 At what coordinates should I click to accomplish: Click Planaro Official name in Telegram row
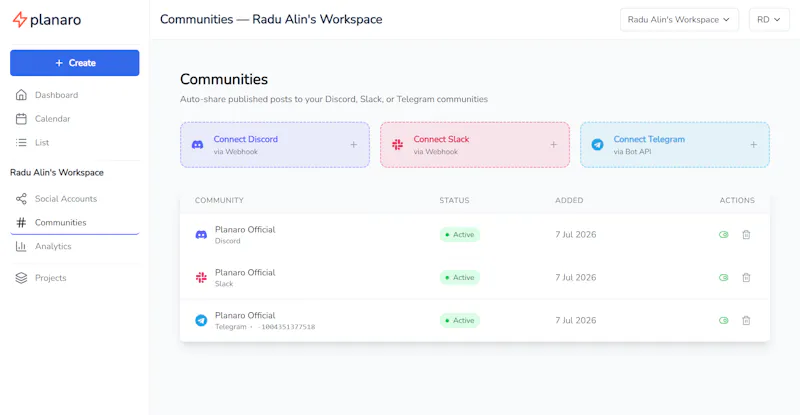point(245,315)
